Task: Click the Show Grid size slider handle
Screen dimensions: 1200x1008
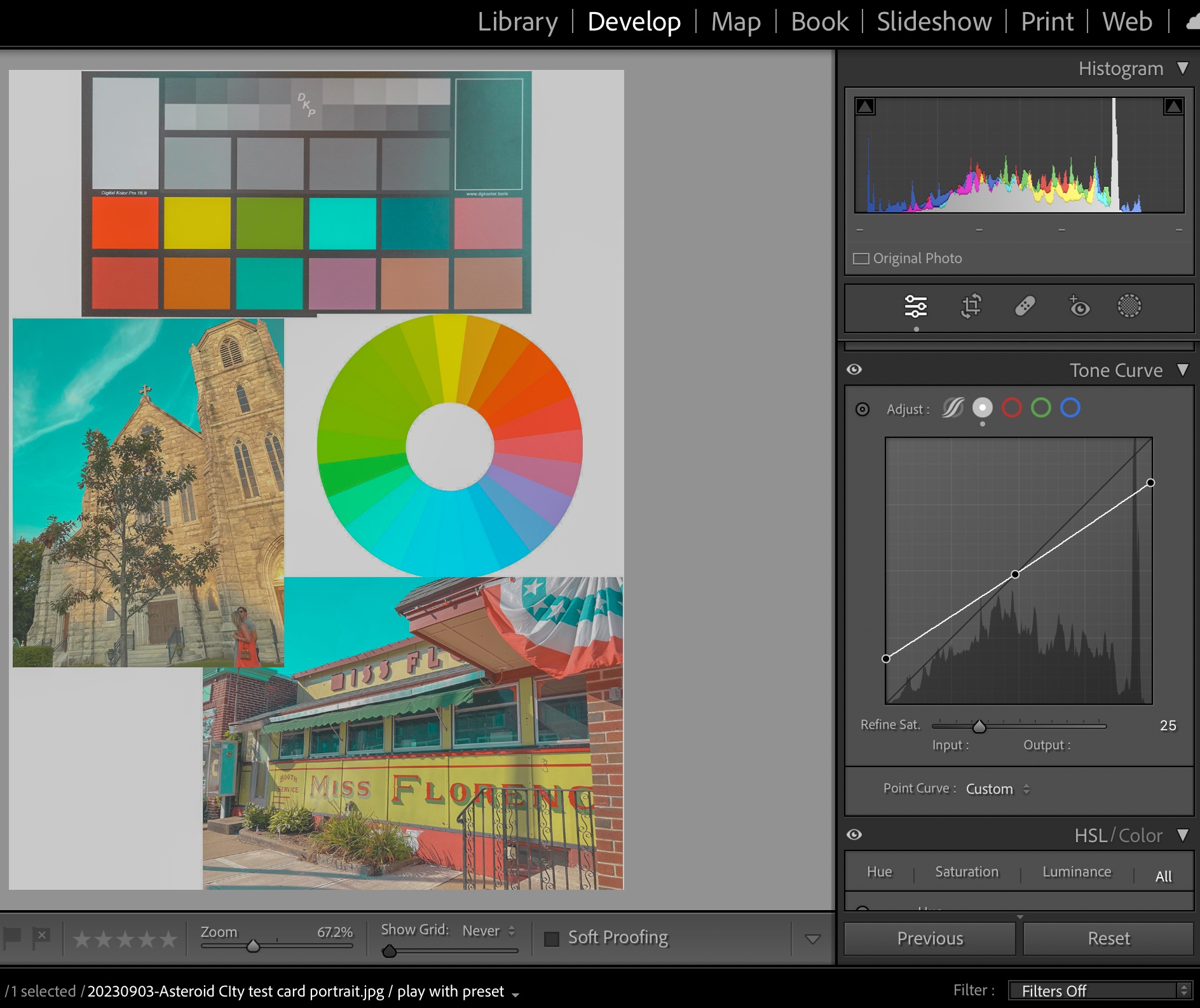Action: point(390,951)
